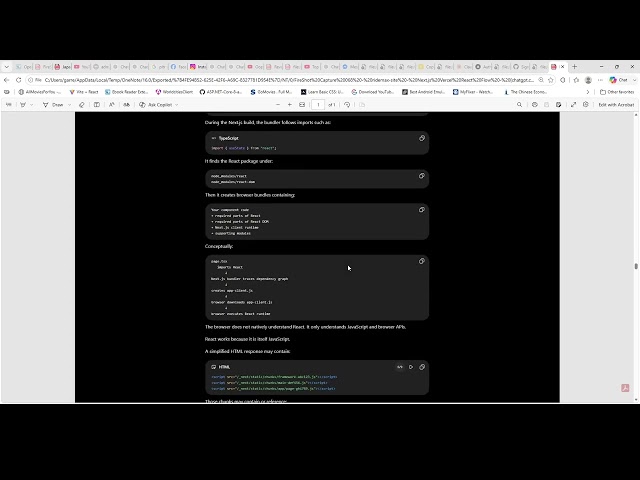
Task: Click the search icon in PDF toolbar
Action: [520, 105]
